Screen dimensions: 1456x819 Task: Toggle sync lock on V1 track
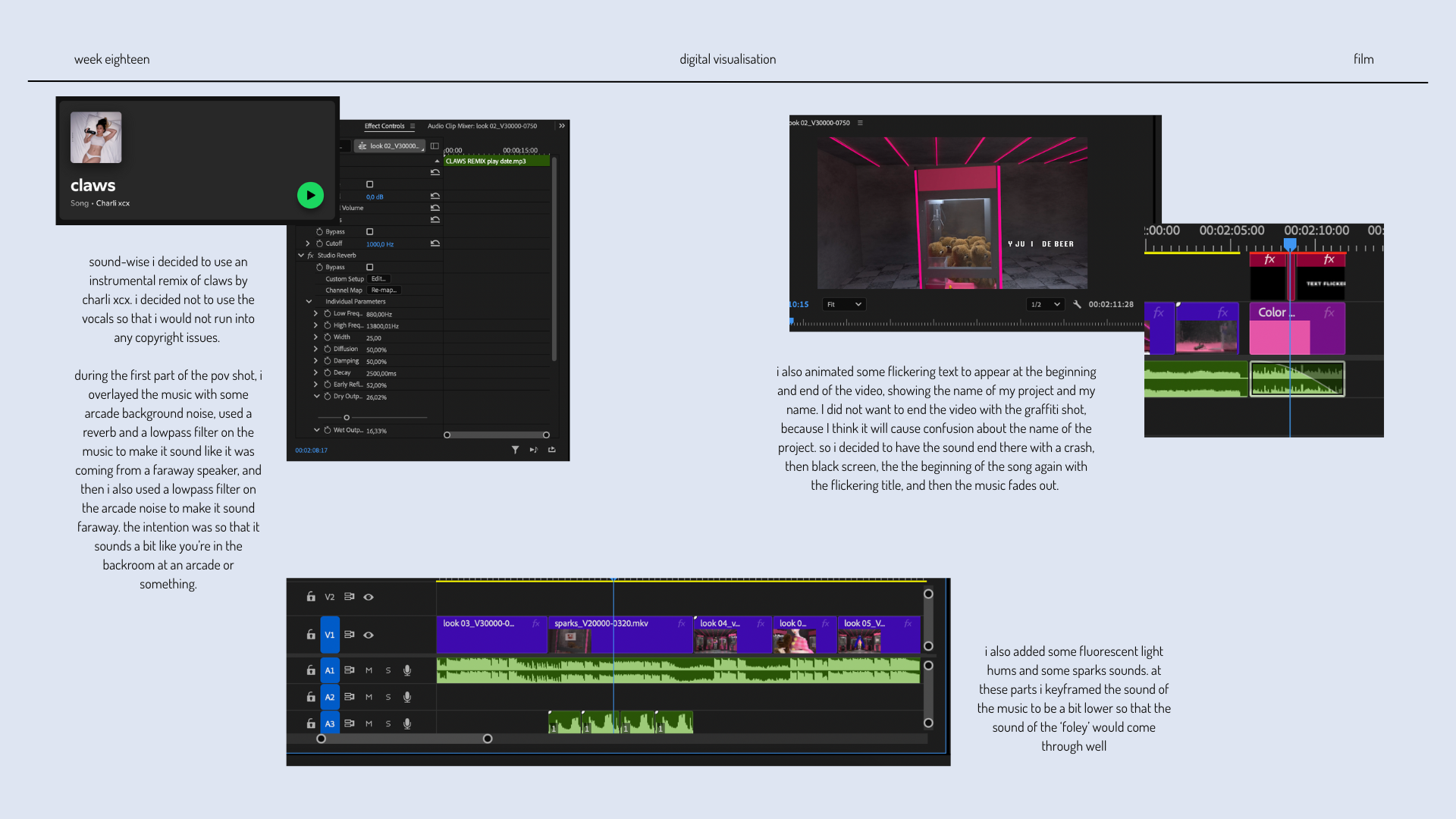[350, 635]
